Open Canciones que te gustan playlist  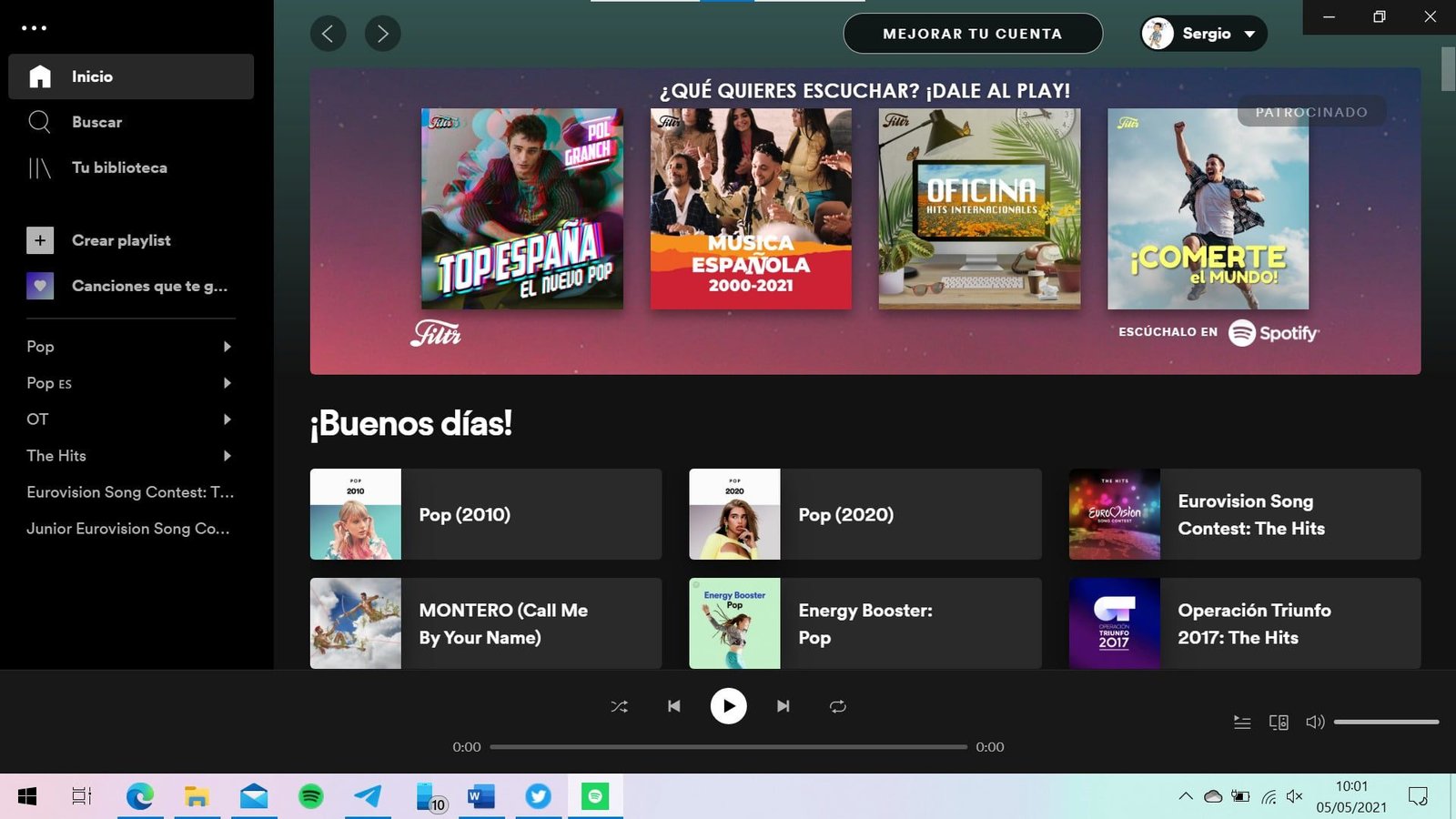[127, 286]
